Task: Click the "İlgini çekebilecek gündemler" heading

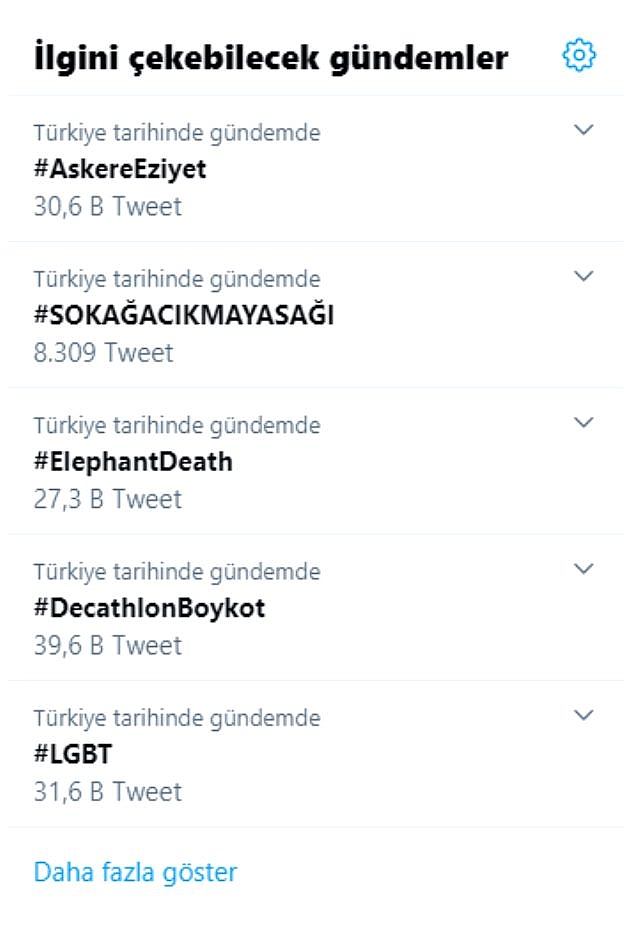Action: 271,58
